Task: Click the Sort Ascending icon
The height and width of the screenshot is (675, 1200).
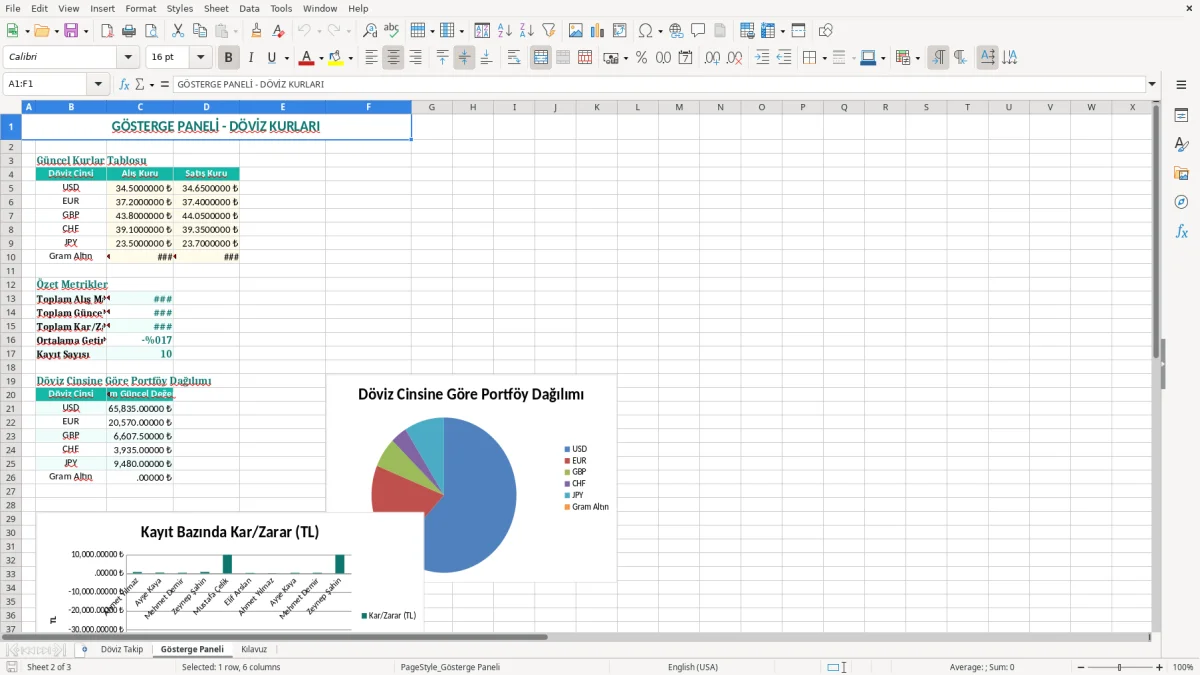Action: [x=505, y=31]
